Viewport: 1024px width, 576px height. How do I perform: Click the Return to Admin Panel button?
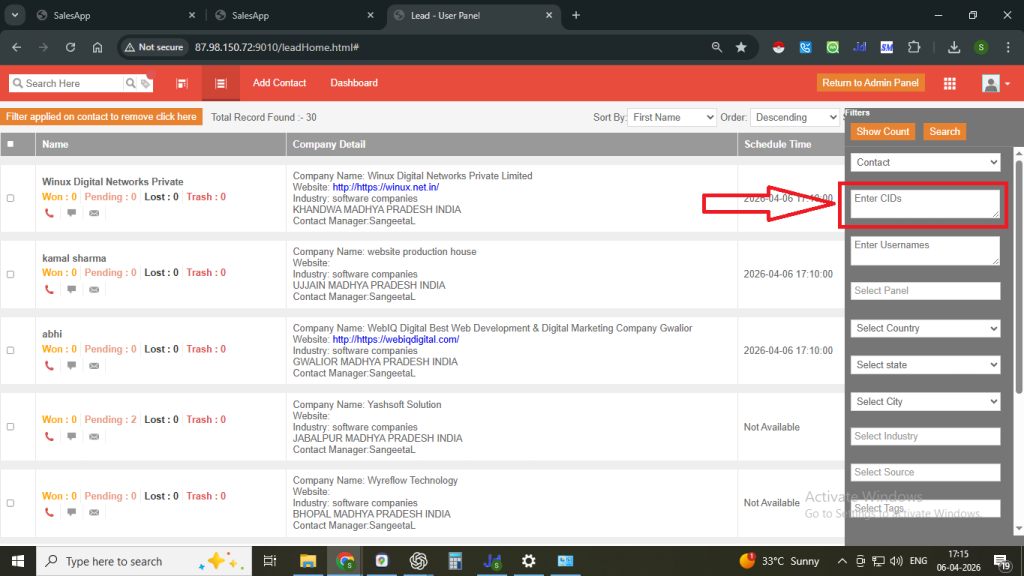[871, 83]
